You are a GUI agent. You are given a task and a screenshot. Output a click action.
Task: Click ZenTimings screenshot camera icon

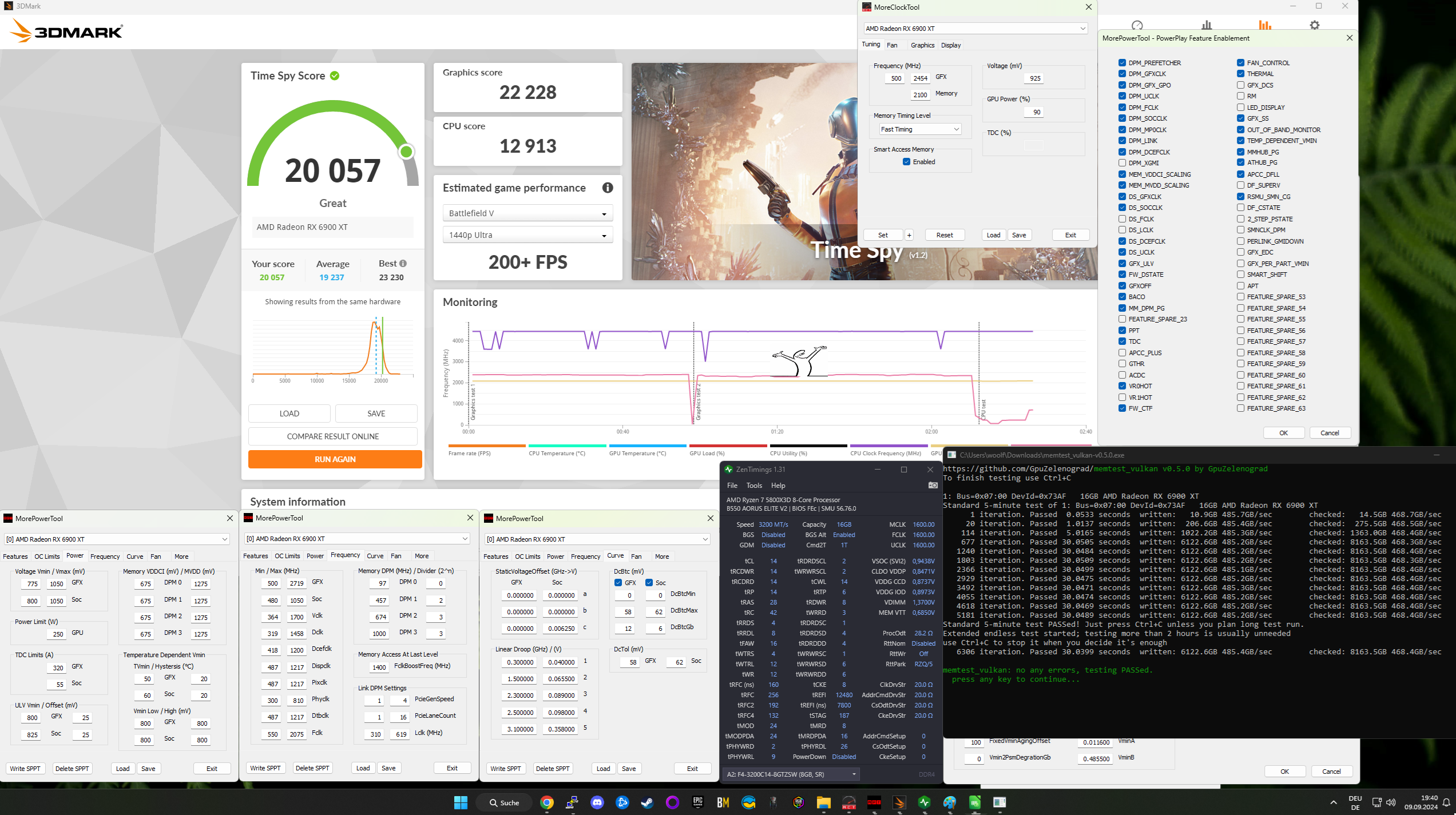click(x=933, y=485)
